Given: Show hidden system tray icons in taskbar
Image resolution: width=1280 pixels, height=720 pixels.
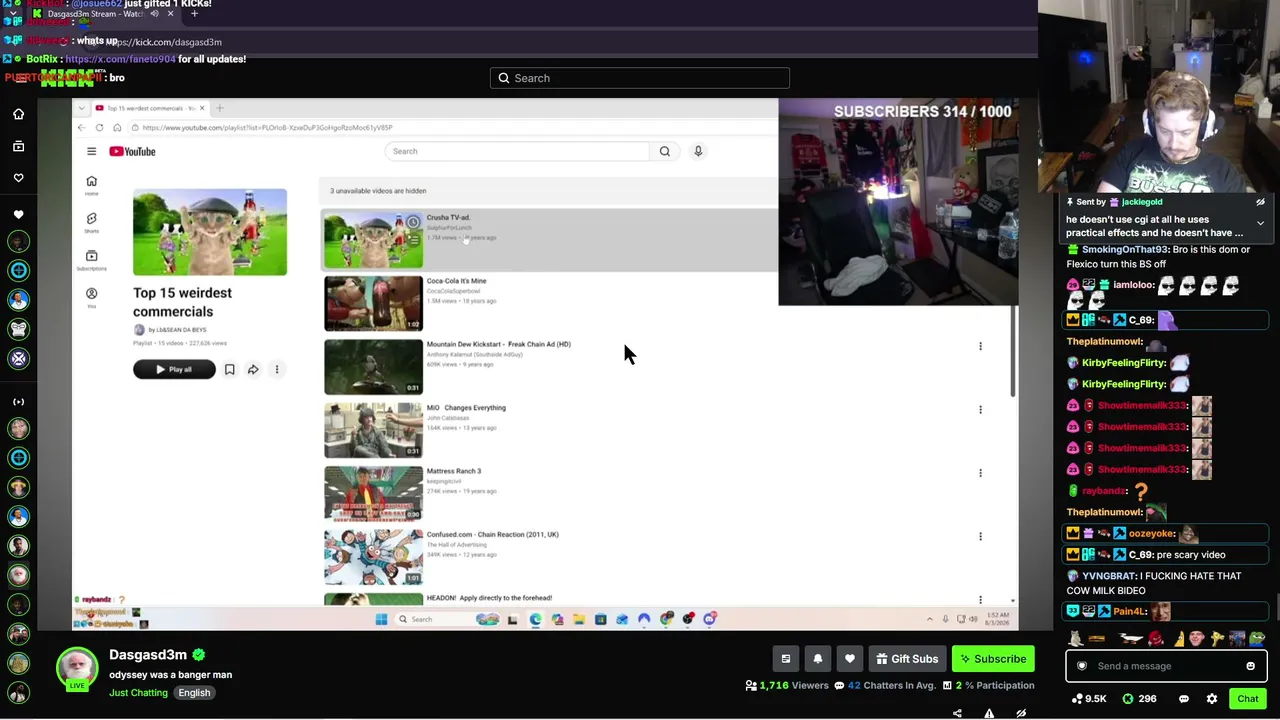Looking at the screenshot, I should 929,620.
